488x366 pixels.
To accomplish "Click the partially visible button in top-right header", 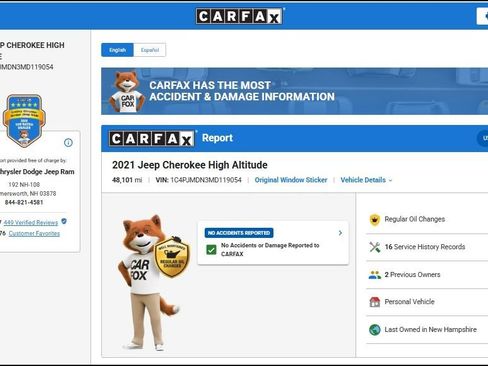I will [483, 16].
